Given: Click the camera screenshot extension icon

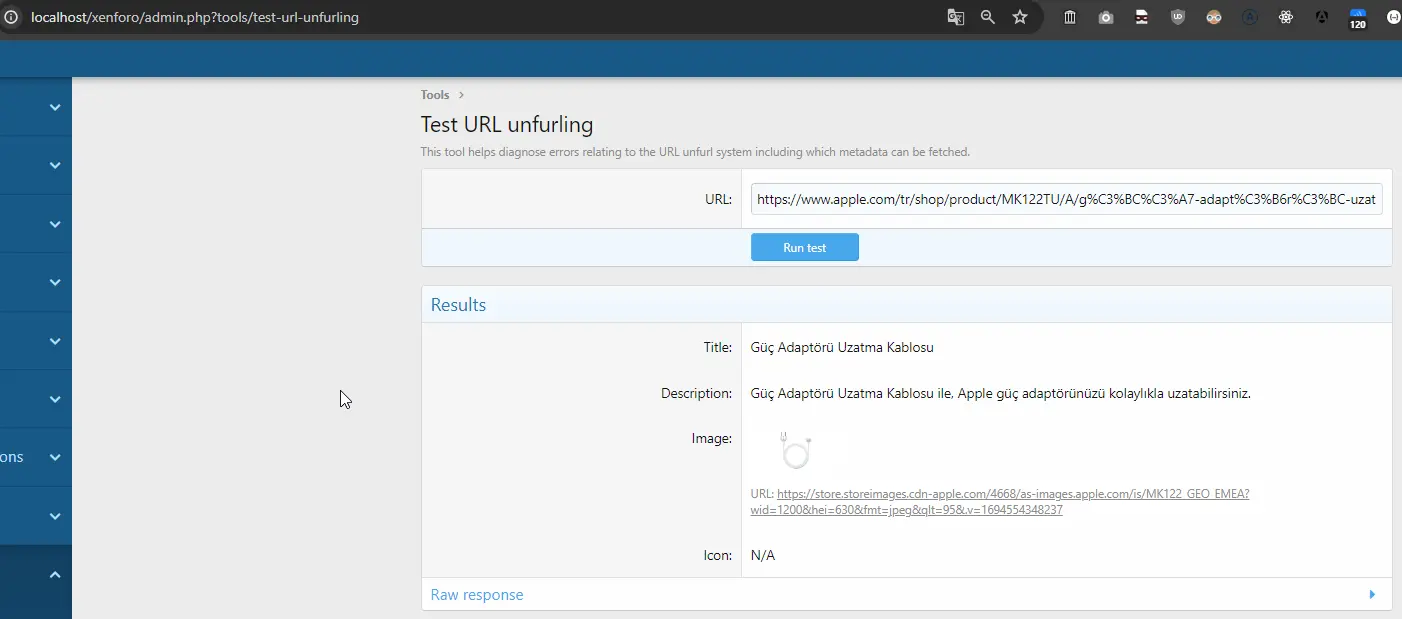Looking at the screenshot, I should point(1106,17).
